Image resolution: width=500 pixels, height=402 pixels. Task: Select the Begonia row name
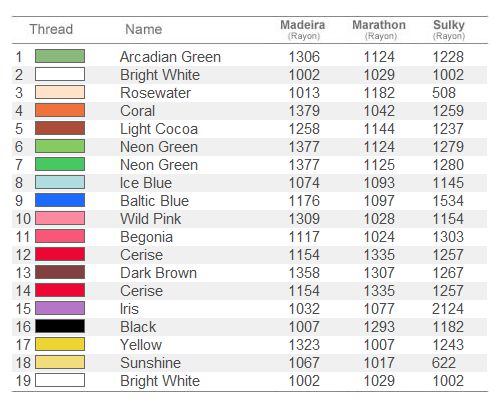146,237
